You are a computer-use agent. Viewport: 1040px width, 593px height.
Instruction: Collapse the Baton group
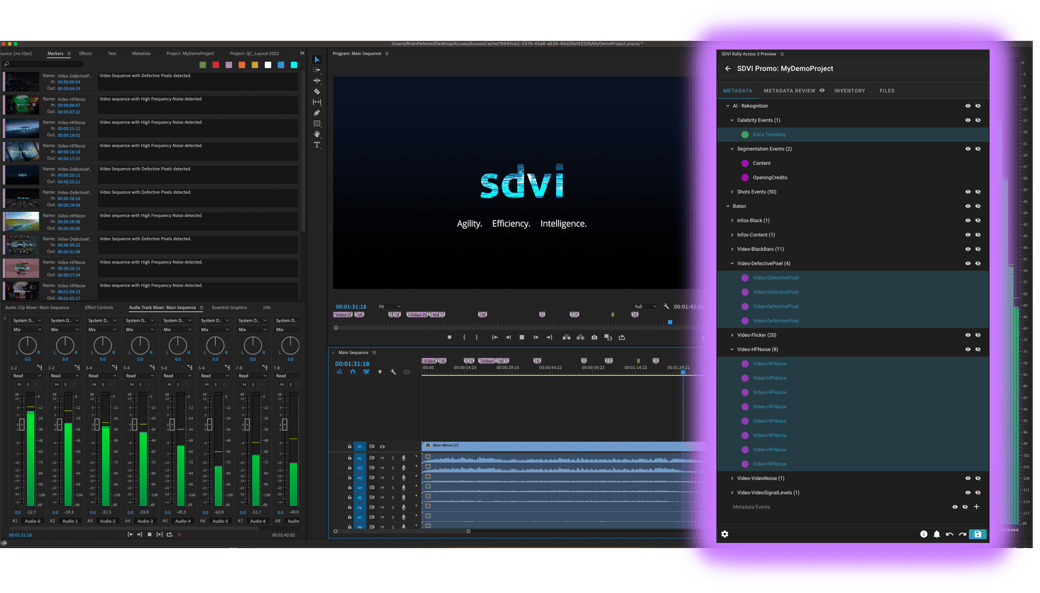pyautogui.click(x=728, y=206)
